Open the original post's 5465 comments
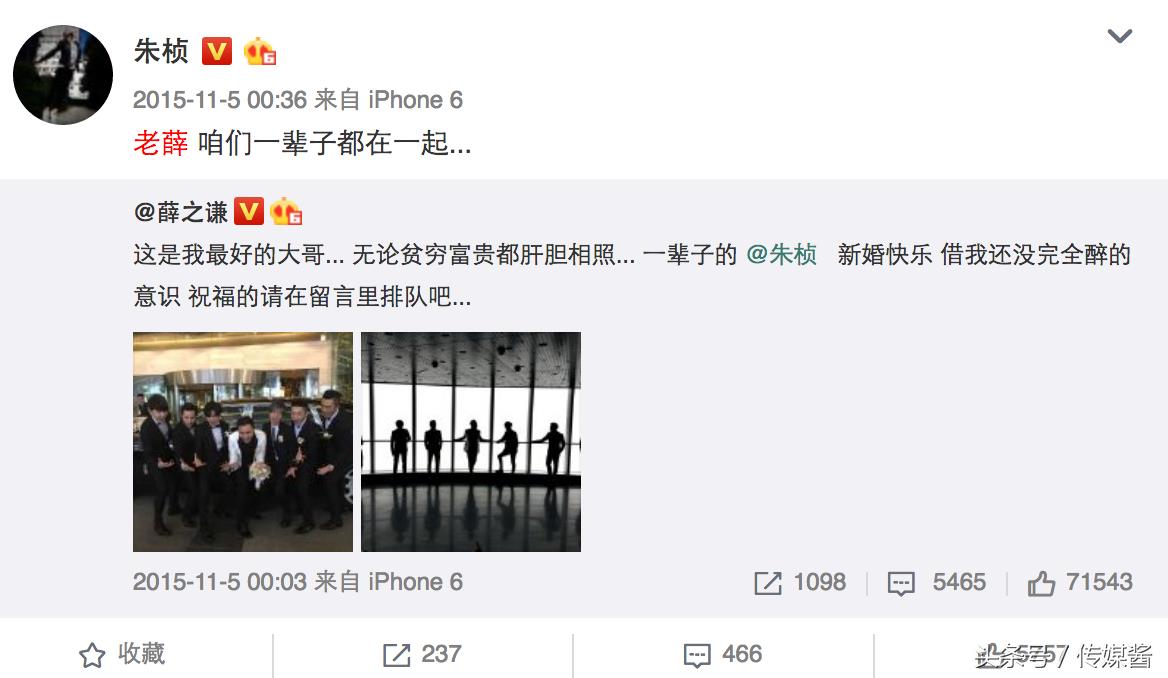 point(936,582)
